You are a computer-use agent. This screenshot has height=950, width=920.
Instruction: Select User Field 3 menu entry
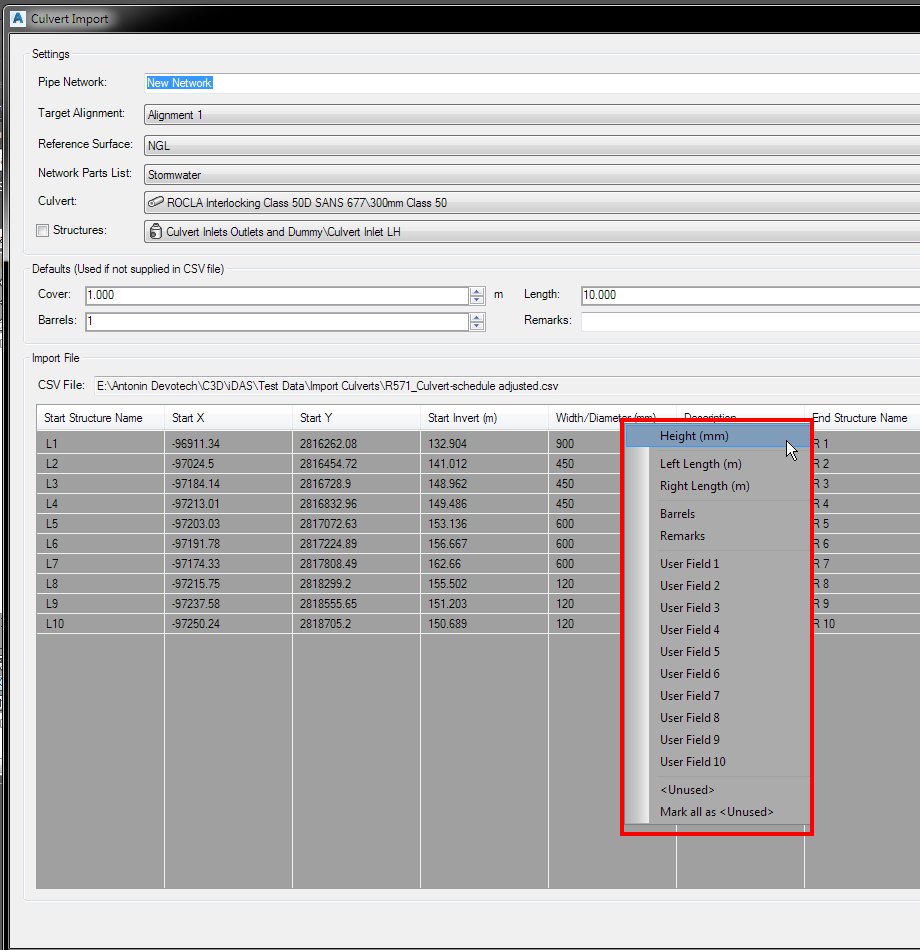718,608
